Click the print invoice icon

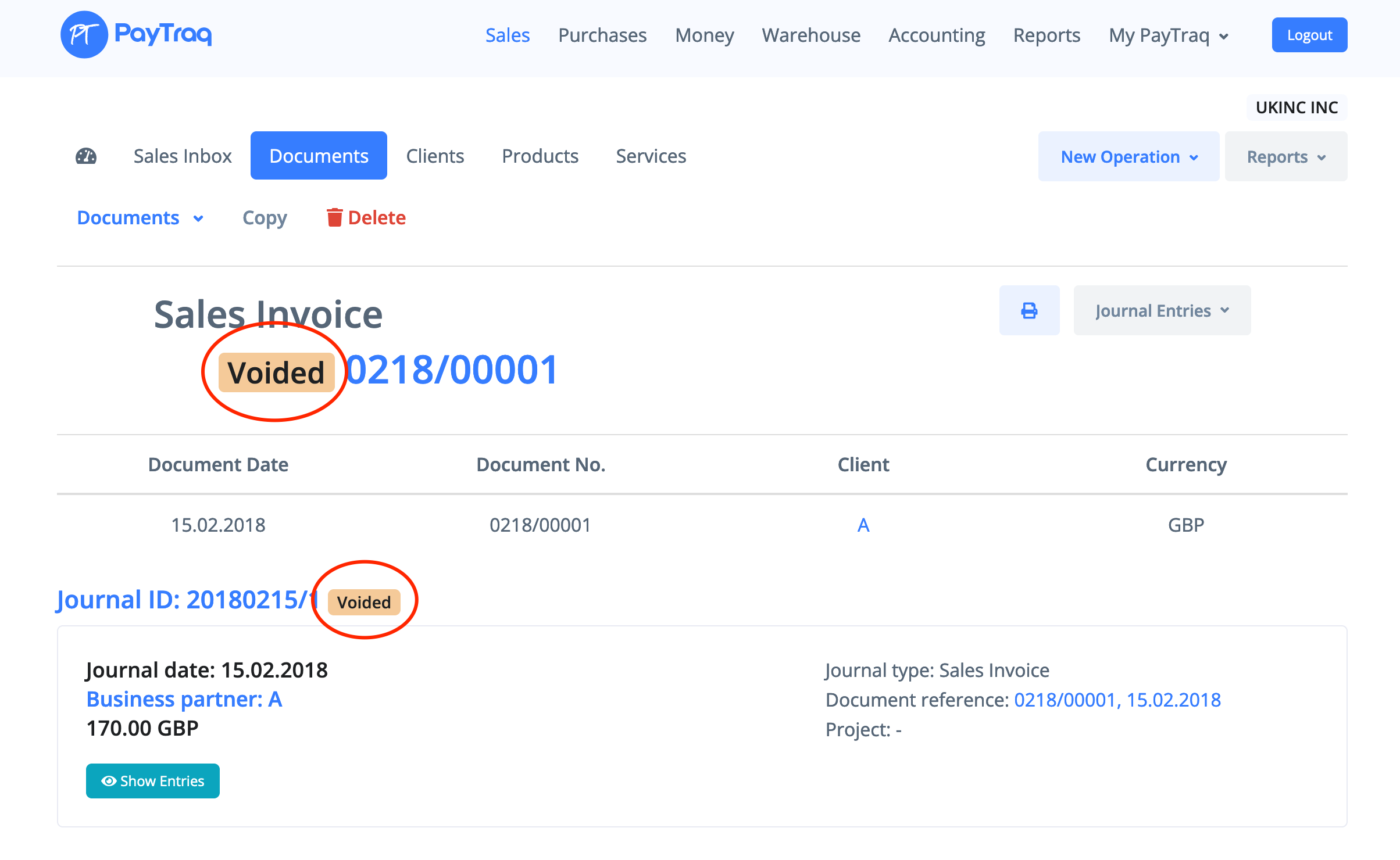click(x=1029, y=310)
